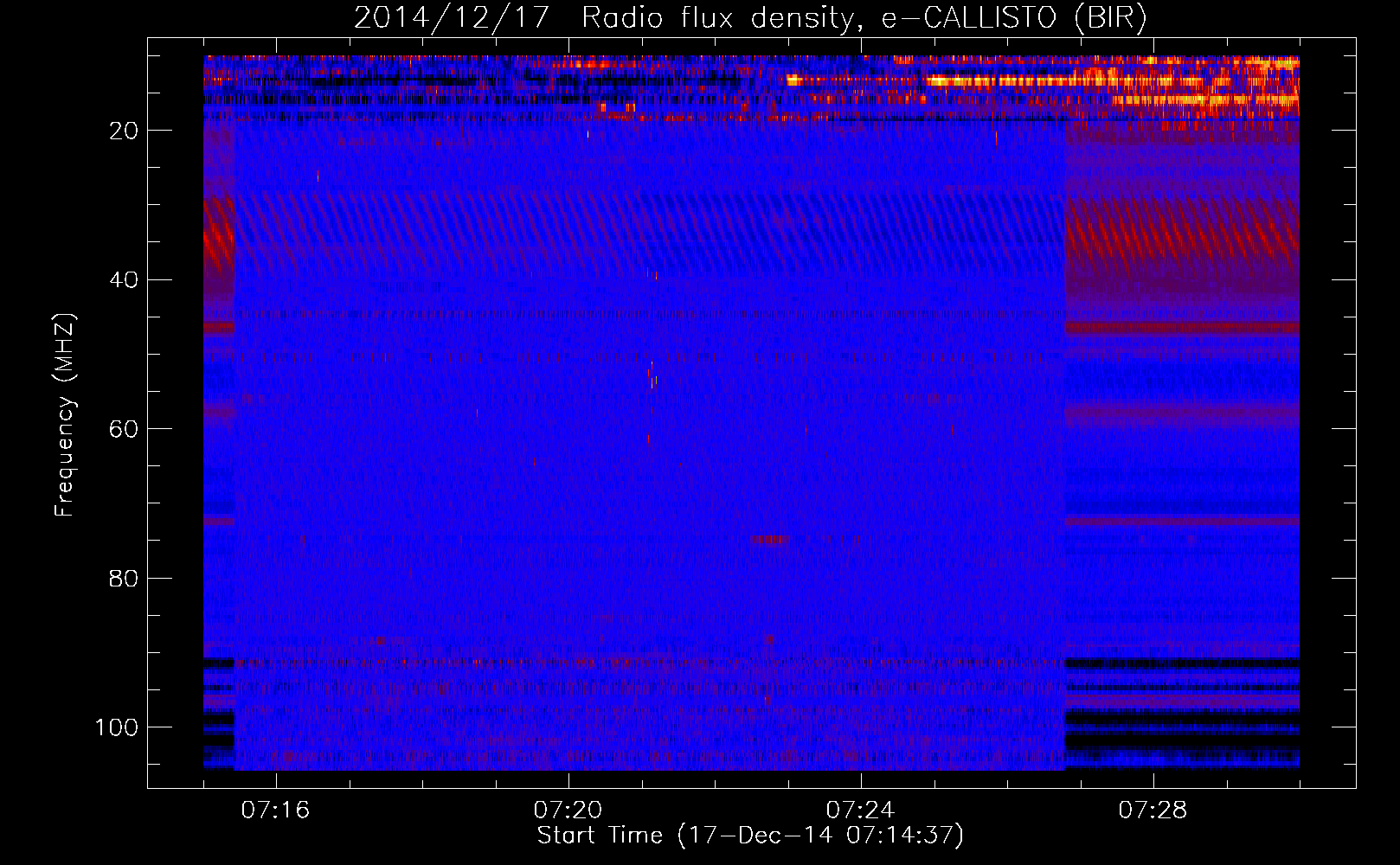1400x865 pixels.
Task: Click the 60 MHz frequency tick label
Action: pos(124,429)
